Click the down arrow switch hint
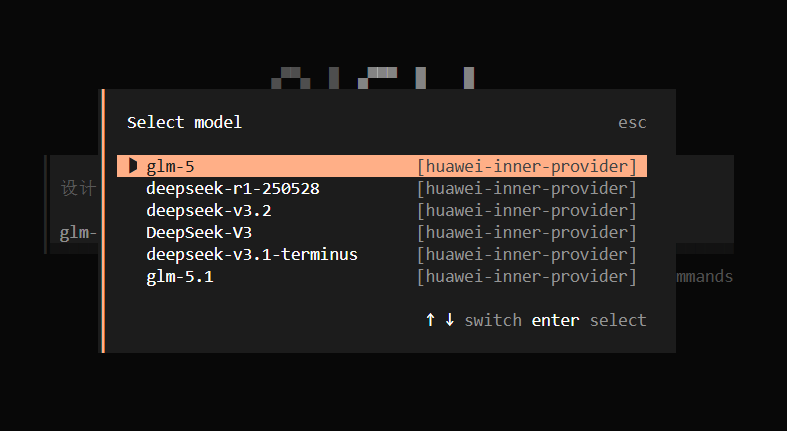The width and height of the screenshot is (787, 431). click(450, 320)
